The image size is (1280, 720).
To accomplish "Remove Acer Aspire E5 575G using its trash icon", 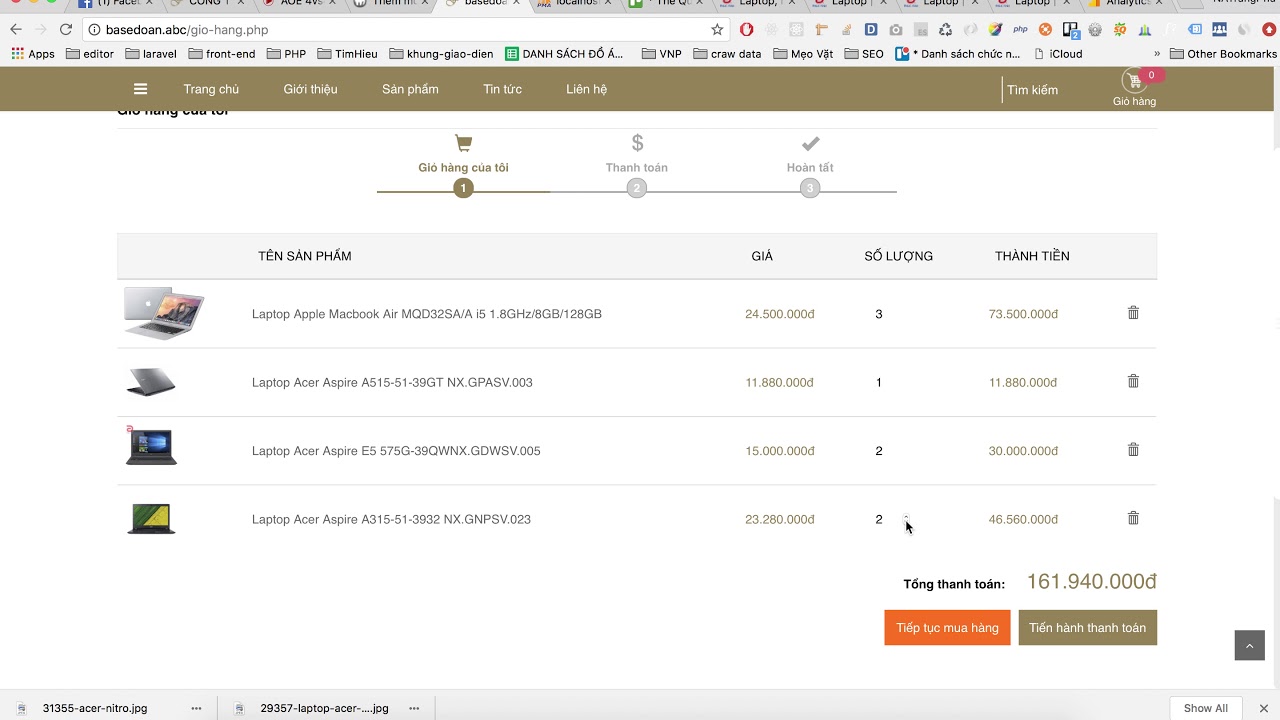I will pos(1133,450).
